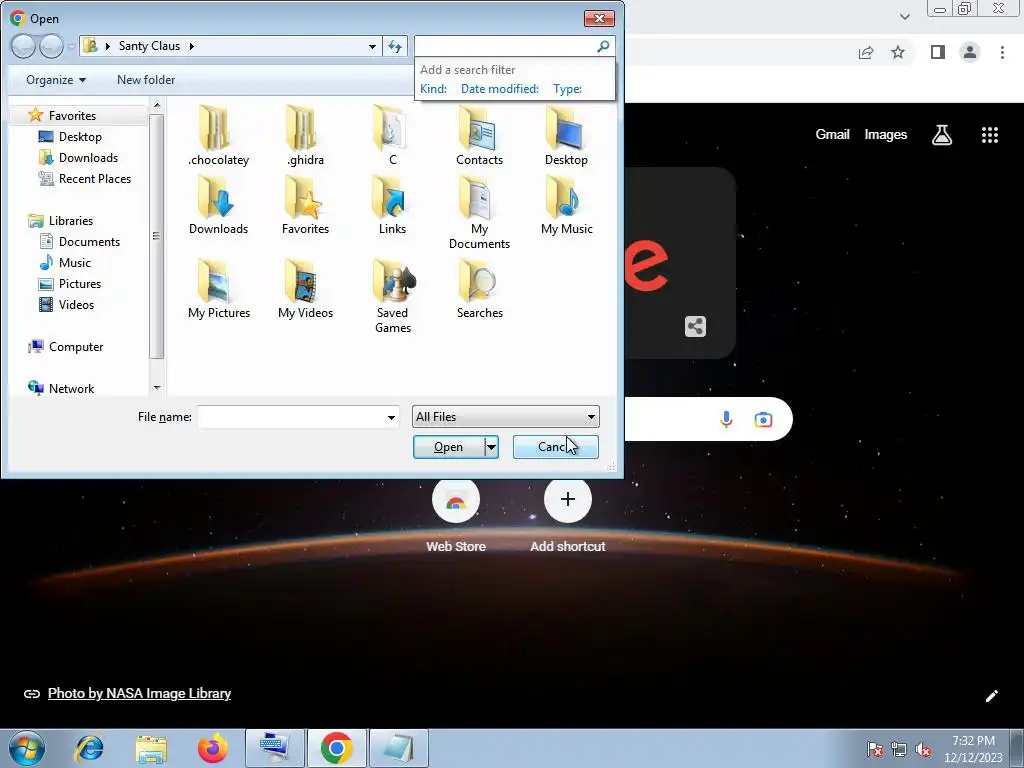The height and width of the screenshot is (768, 1024).
Task: Select the Desktop folder in file list
Action: click(x=566, y=135)
